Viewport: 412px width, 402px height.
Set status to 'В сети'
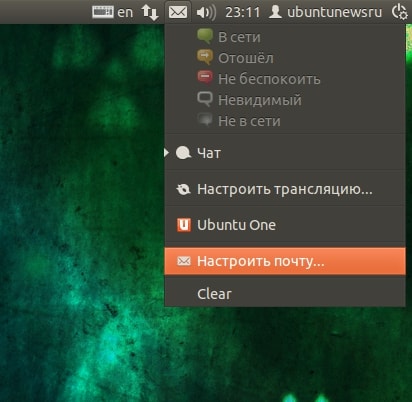click(x=285, y=37)
